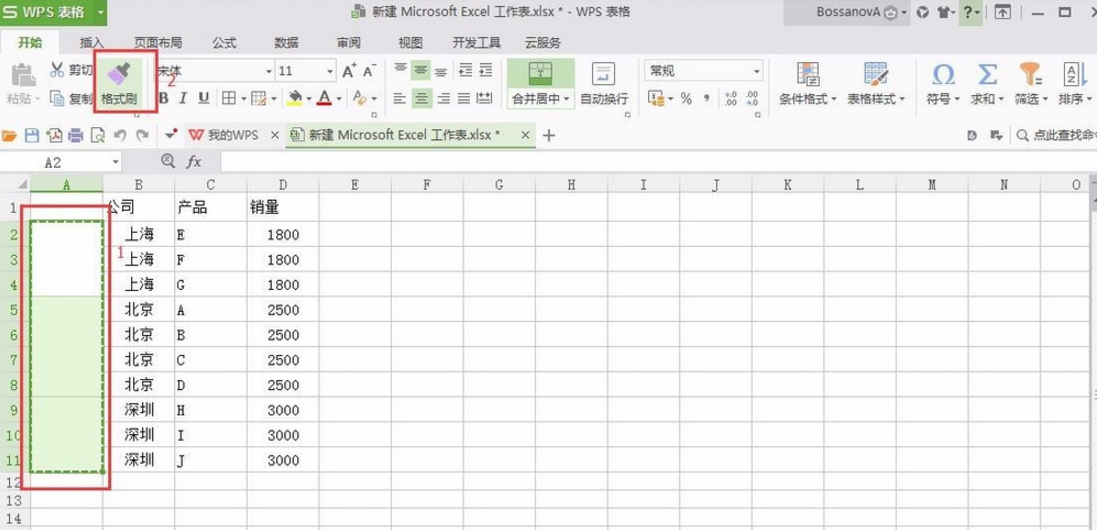Decrease font size with A- icon

(x=369, y=71)
